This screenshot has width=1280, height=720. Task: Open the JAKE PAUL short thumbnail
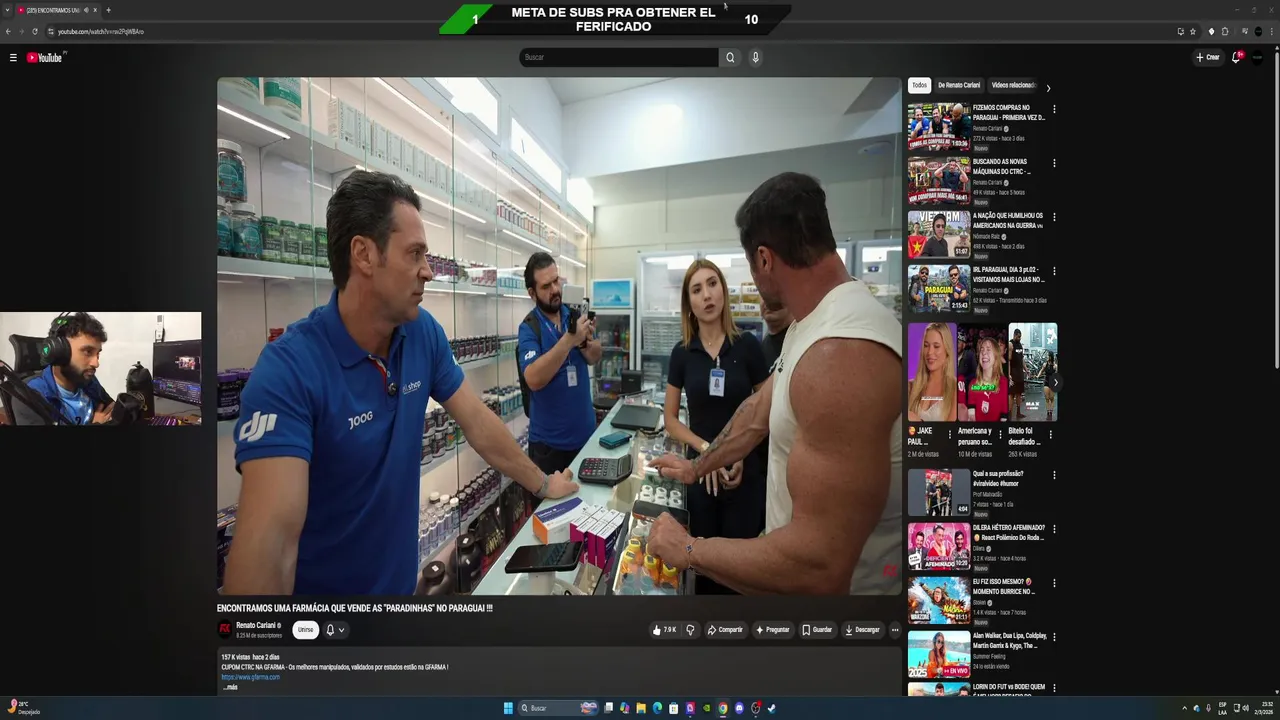931,372
